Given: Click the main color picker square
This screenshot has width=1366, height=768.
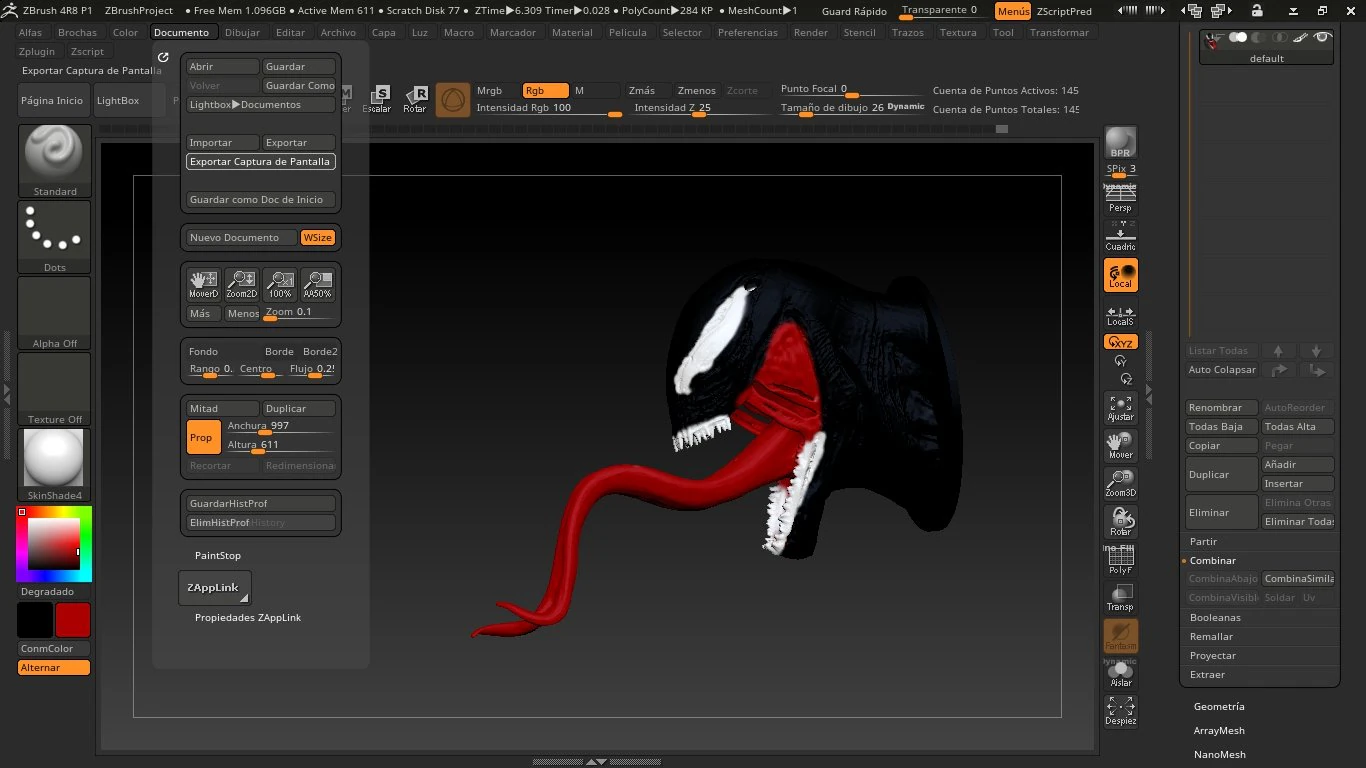Looking at the screenshot, I should (x=53, y=544).
